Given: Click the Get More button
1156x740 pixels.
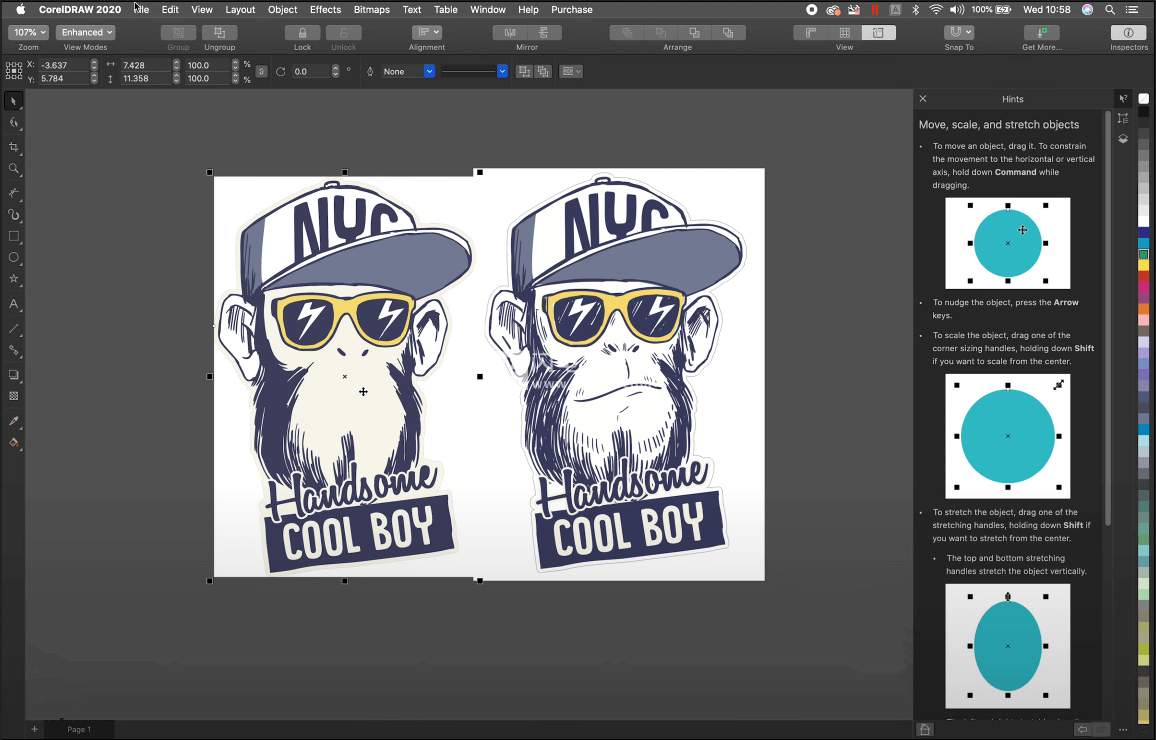Looking at the screenshot, I should click(1041, 33).
